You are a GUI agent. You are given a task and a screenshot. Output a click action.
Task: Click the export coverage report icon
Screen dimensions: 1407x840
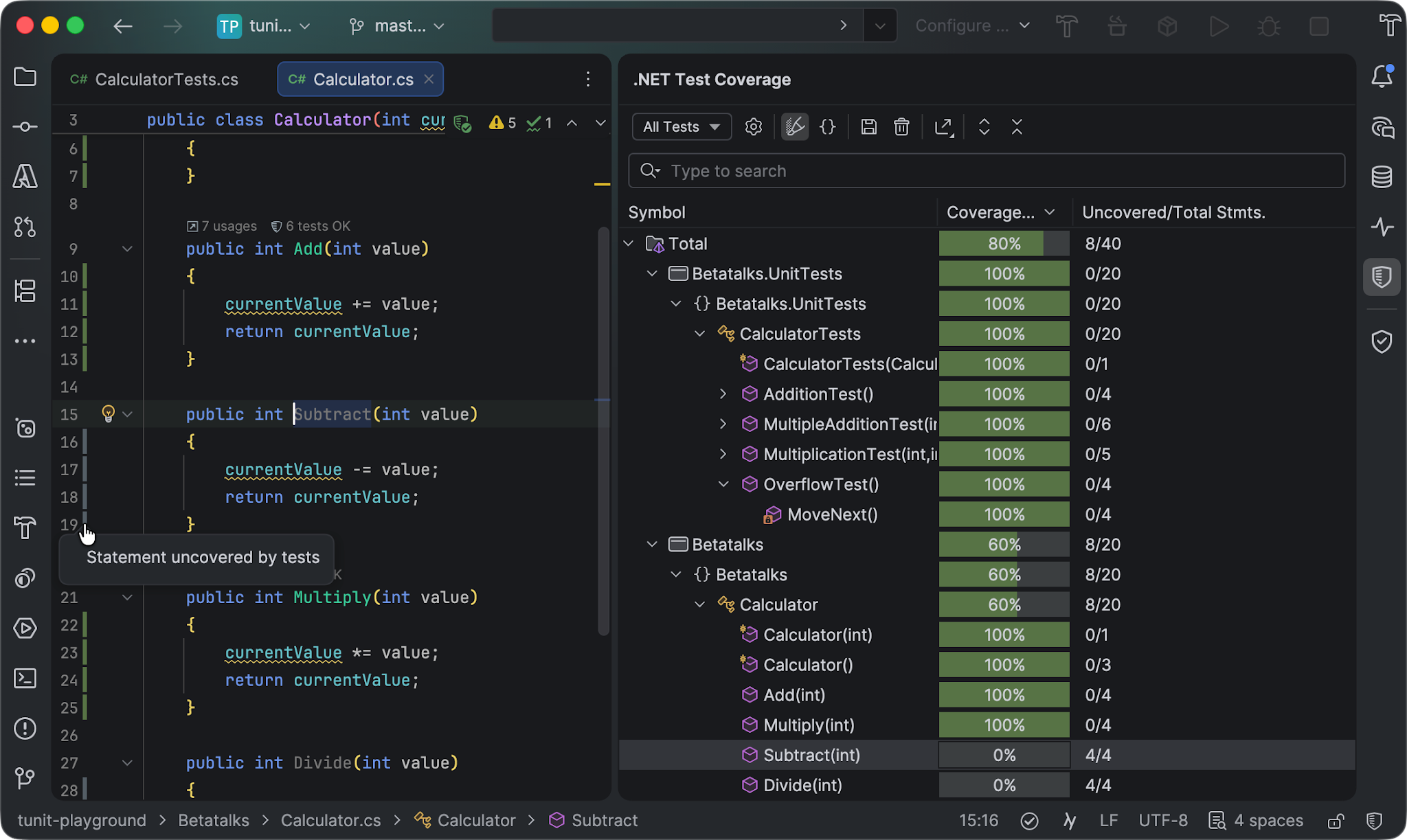[944, 127]
